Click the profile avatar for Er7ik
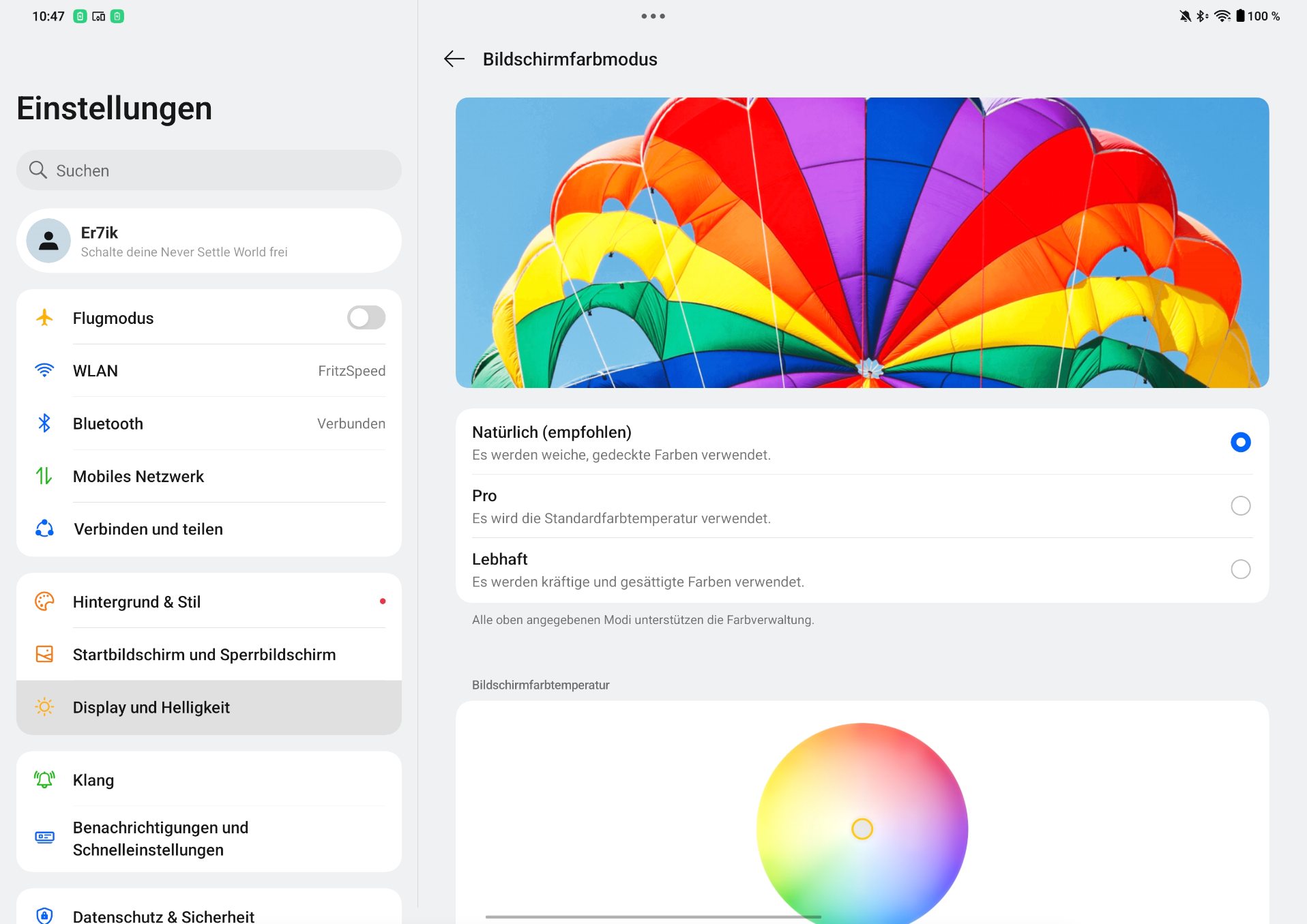 click(x=48, y=241)
